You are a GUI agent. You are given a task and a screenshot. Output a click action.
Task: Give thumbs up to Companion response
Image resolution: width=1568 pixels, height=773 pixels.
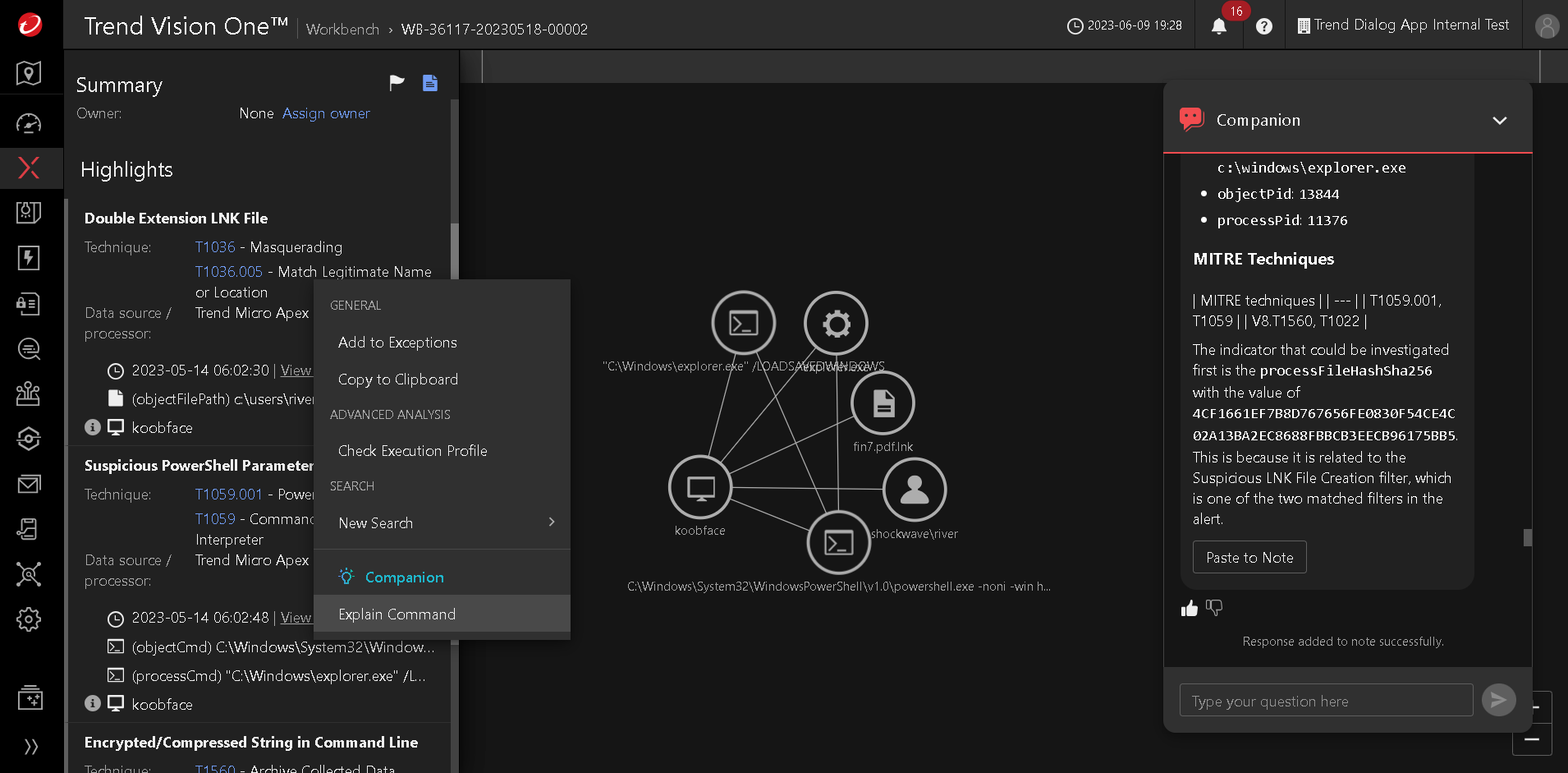1190,608
